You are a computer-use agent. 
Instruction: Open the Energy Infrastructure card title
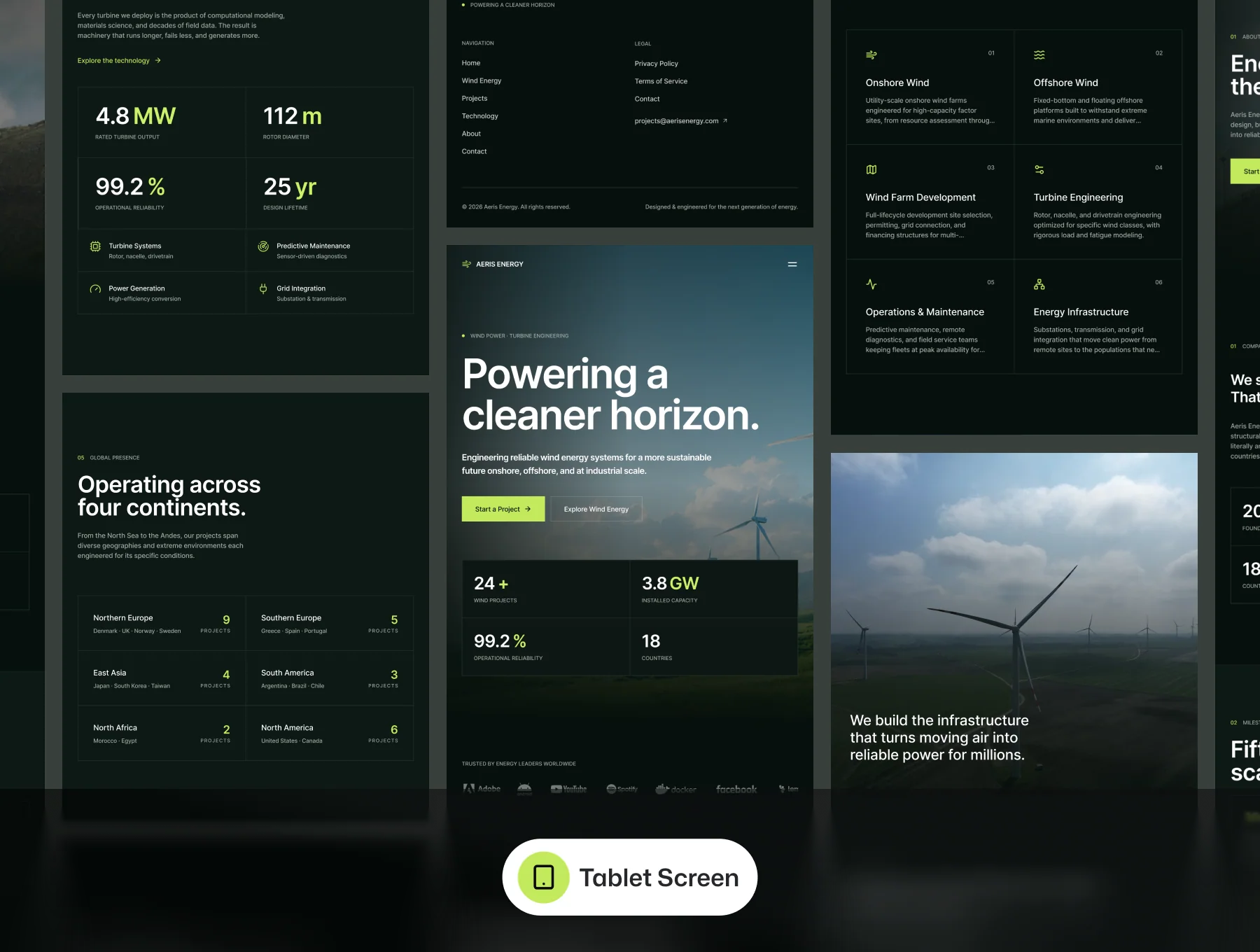(1081, 312)
